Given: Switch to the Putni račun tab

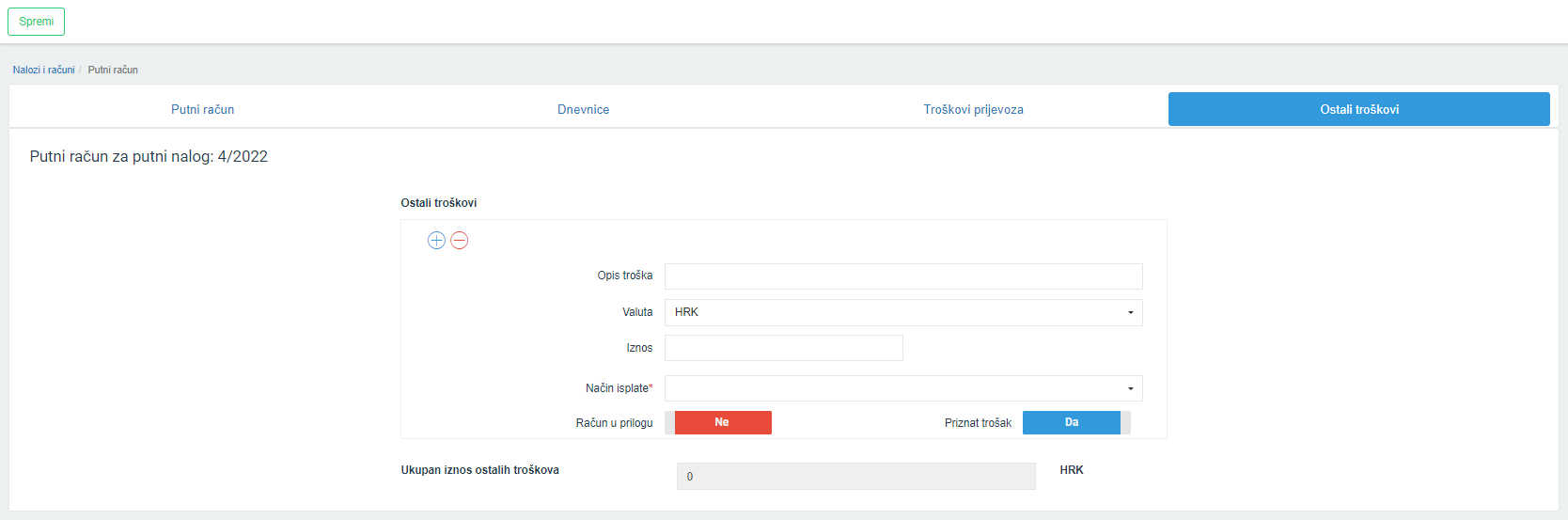Looking at the screenshot, I should point(202,109).
